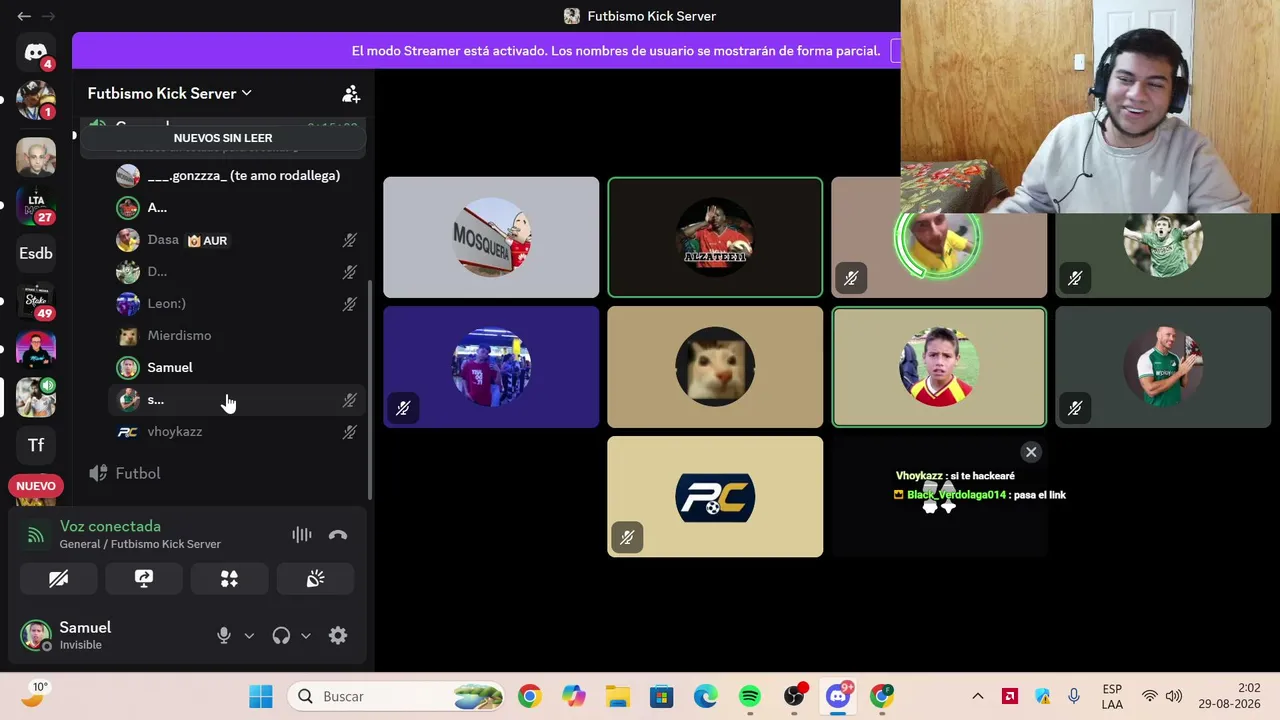Open the soundboard
The image size is (1280, 720).
coord(315,579)
